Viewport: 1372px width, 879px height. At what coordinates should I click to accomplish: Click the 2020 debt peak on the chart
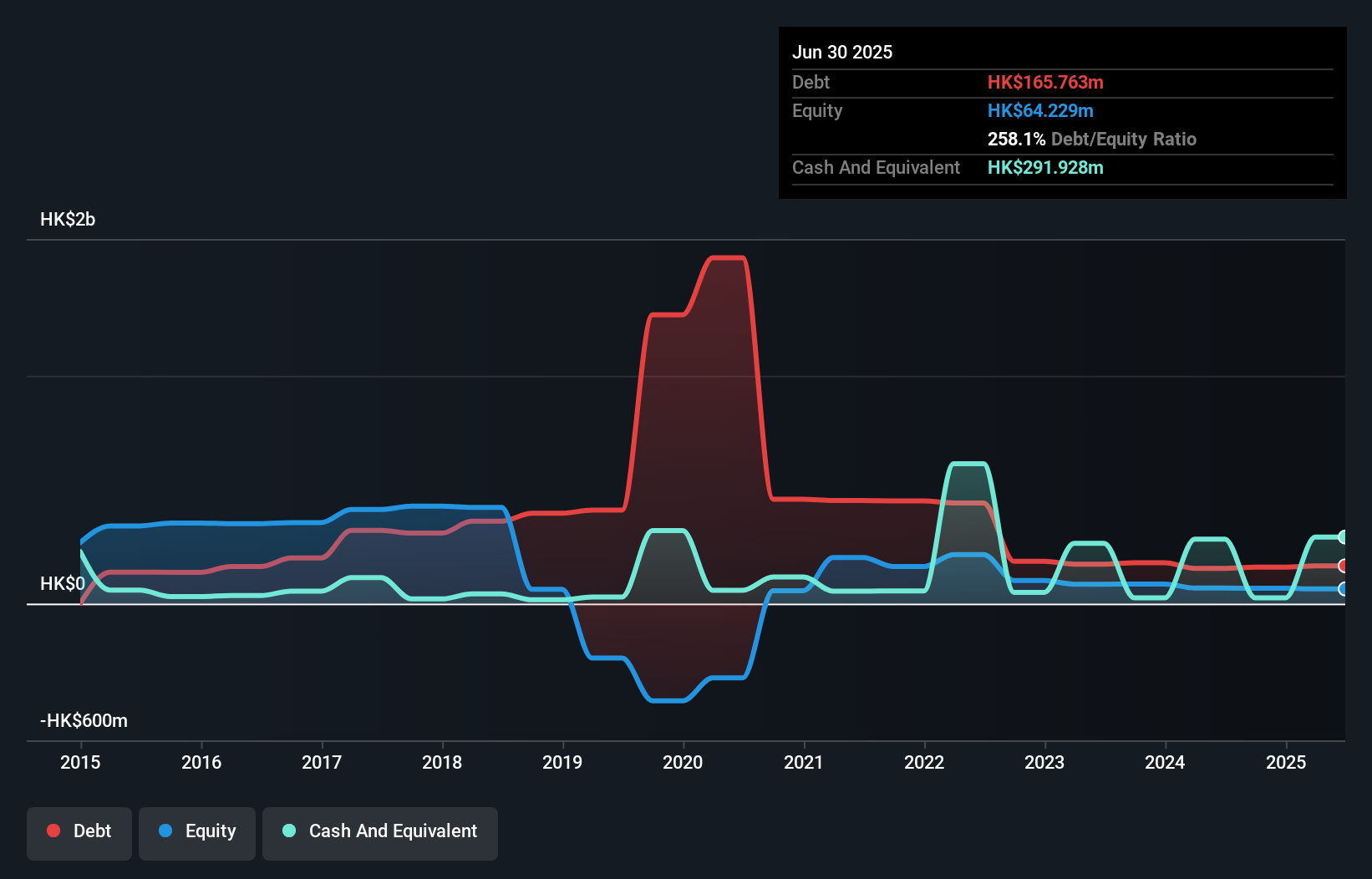[727, 259]
